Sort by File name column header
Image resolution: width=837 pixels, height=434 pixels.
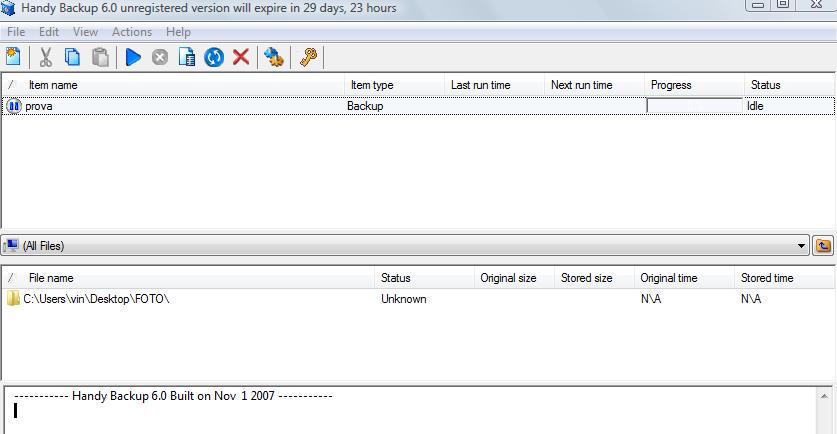pyautogui.click(x=188, y=278)
